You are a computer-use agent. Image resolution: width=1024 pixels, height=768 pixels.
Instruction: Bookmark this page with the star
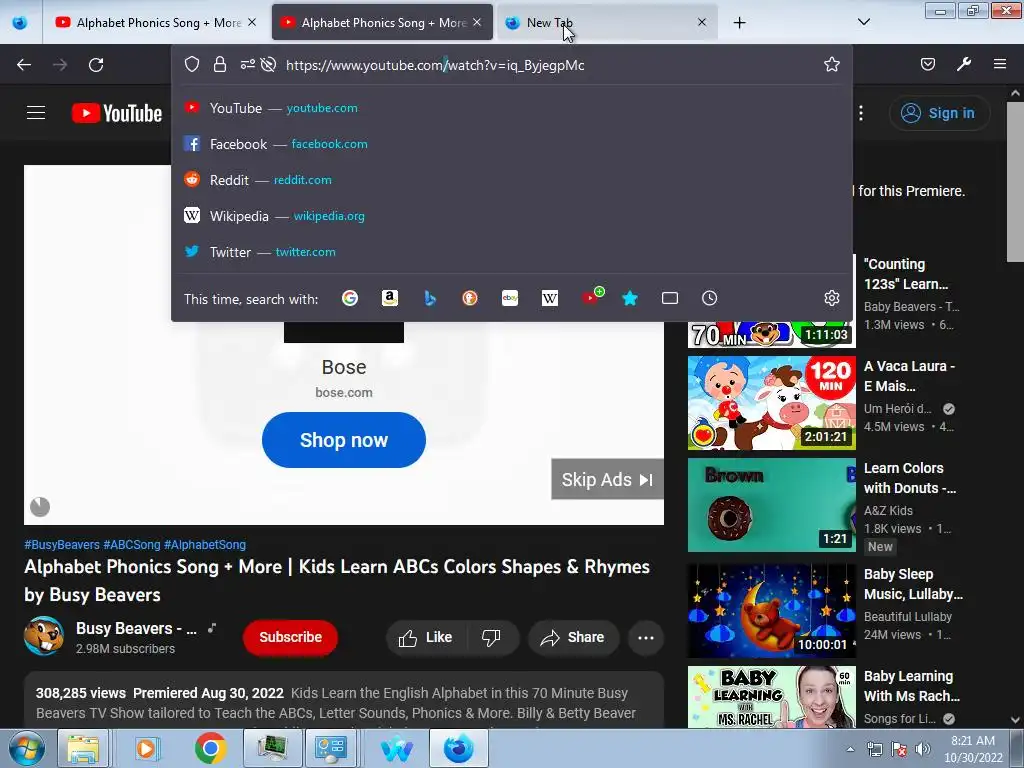(831, 65)
